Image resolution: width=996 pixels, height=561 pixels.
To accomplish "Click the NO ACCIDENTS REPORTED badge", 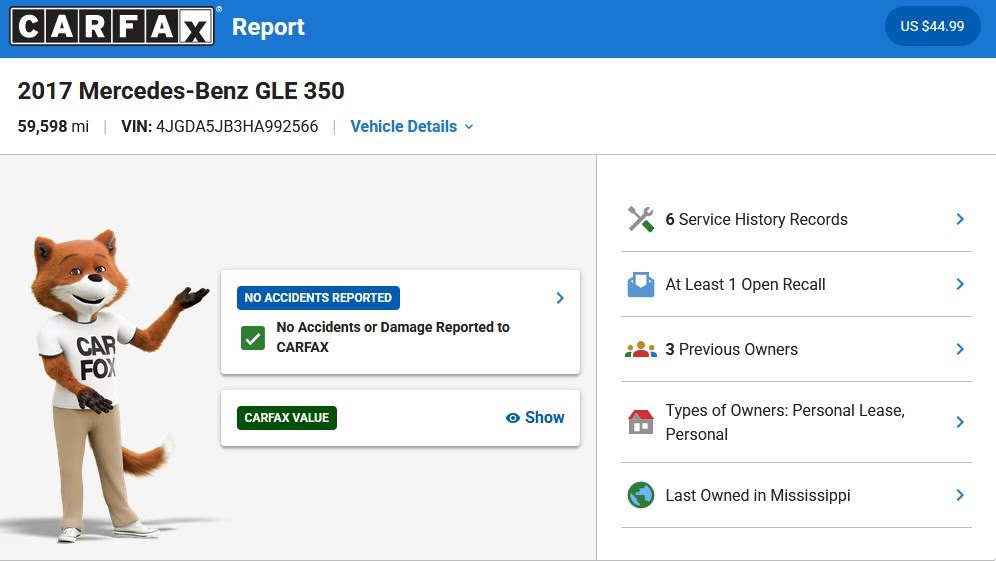I will point(318,298).
